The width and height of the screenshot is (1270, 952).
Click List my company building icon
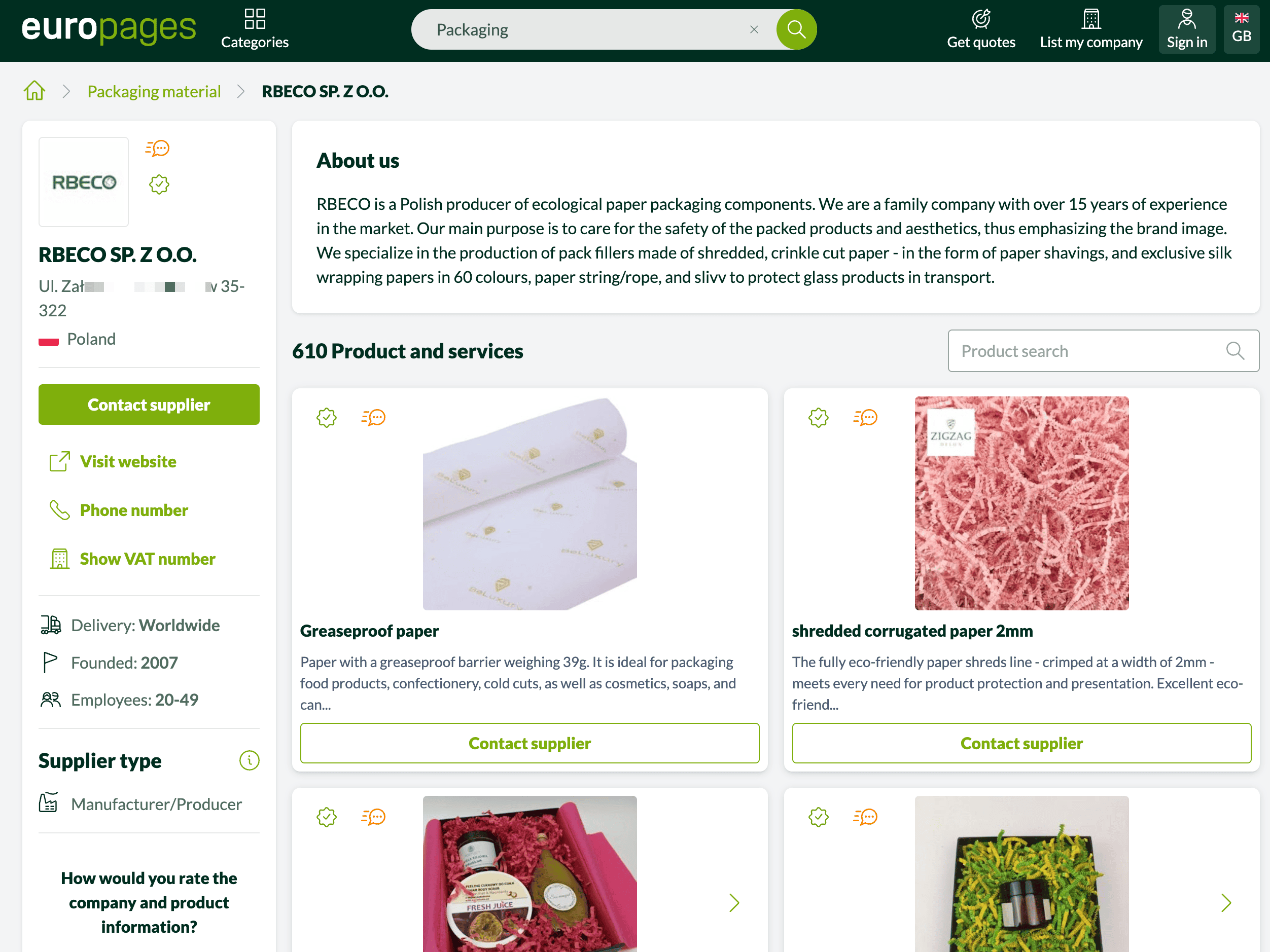pos(1091,19)
